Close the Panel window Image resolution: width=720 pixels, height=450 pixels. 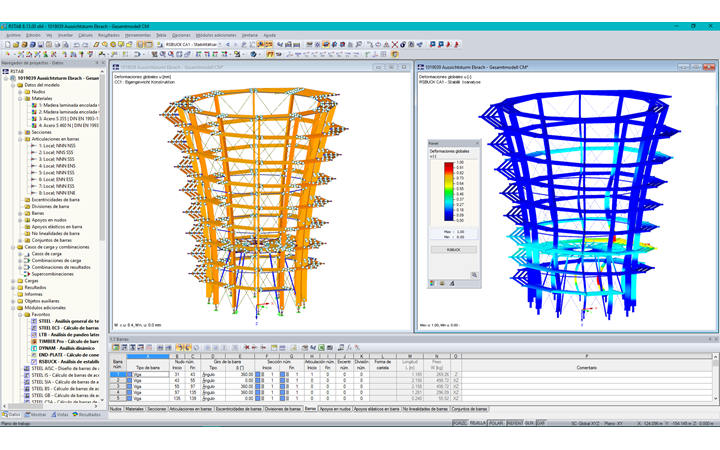coord(477,143)
